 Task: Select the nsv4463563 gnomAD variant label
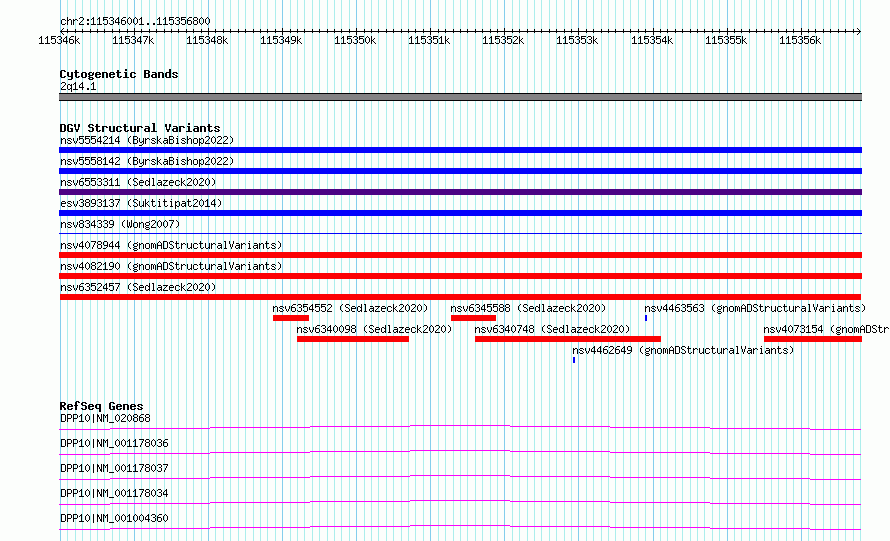[755, 308]
